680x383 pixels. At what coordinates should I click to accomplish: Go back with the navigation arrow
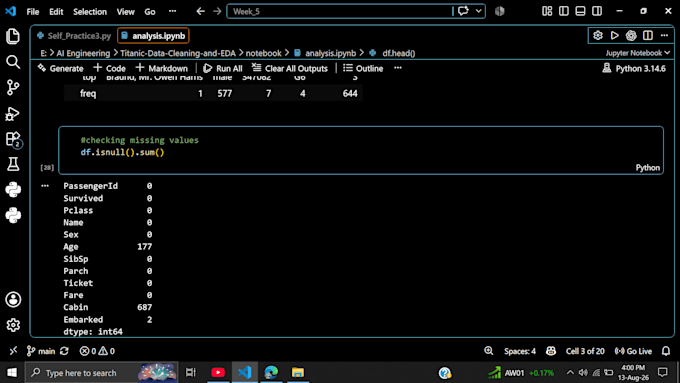(x=200, y=11)
